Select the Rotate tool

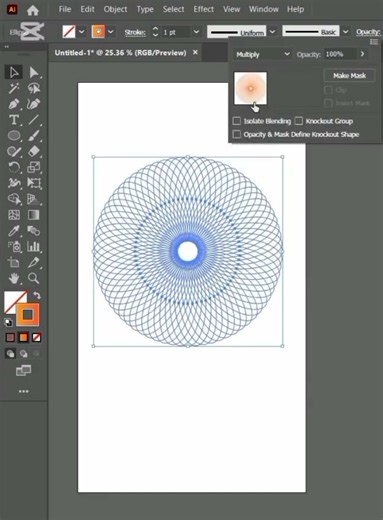(x=14, y=167)
